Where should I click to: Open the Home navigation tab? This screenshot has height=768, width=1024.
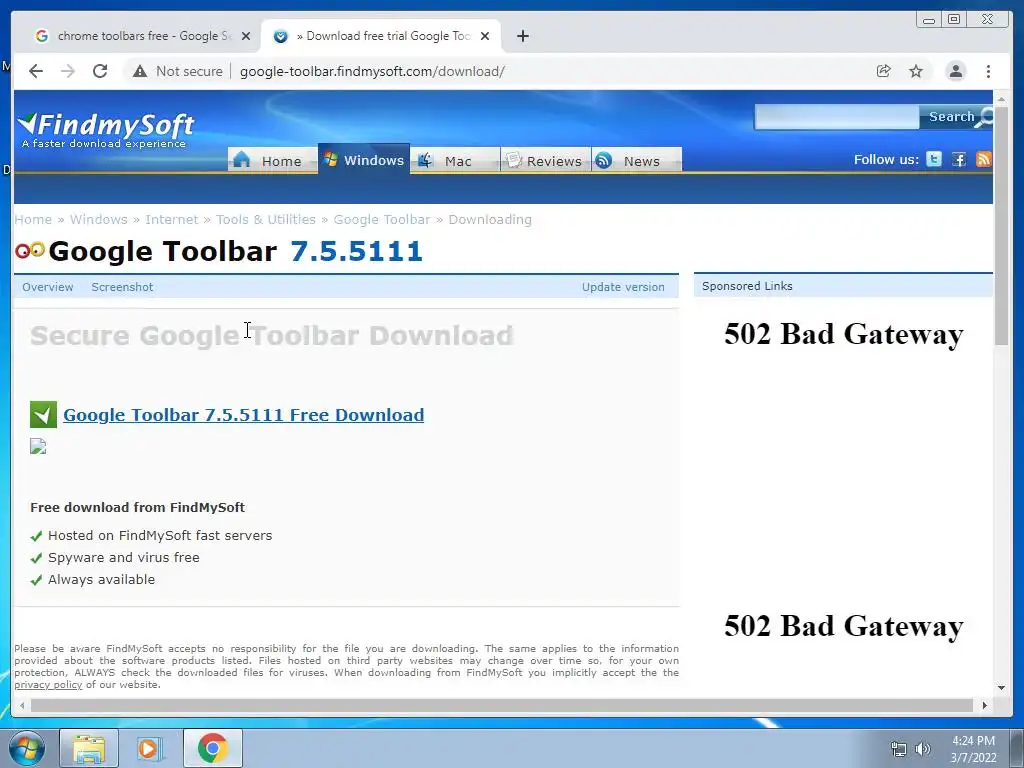(x=272, y=161)
